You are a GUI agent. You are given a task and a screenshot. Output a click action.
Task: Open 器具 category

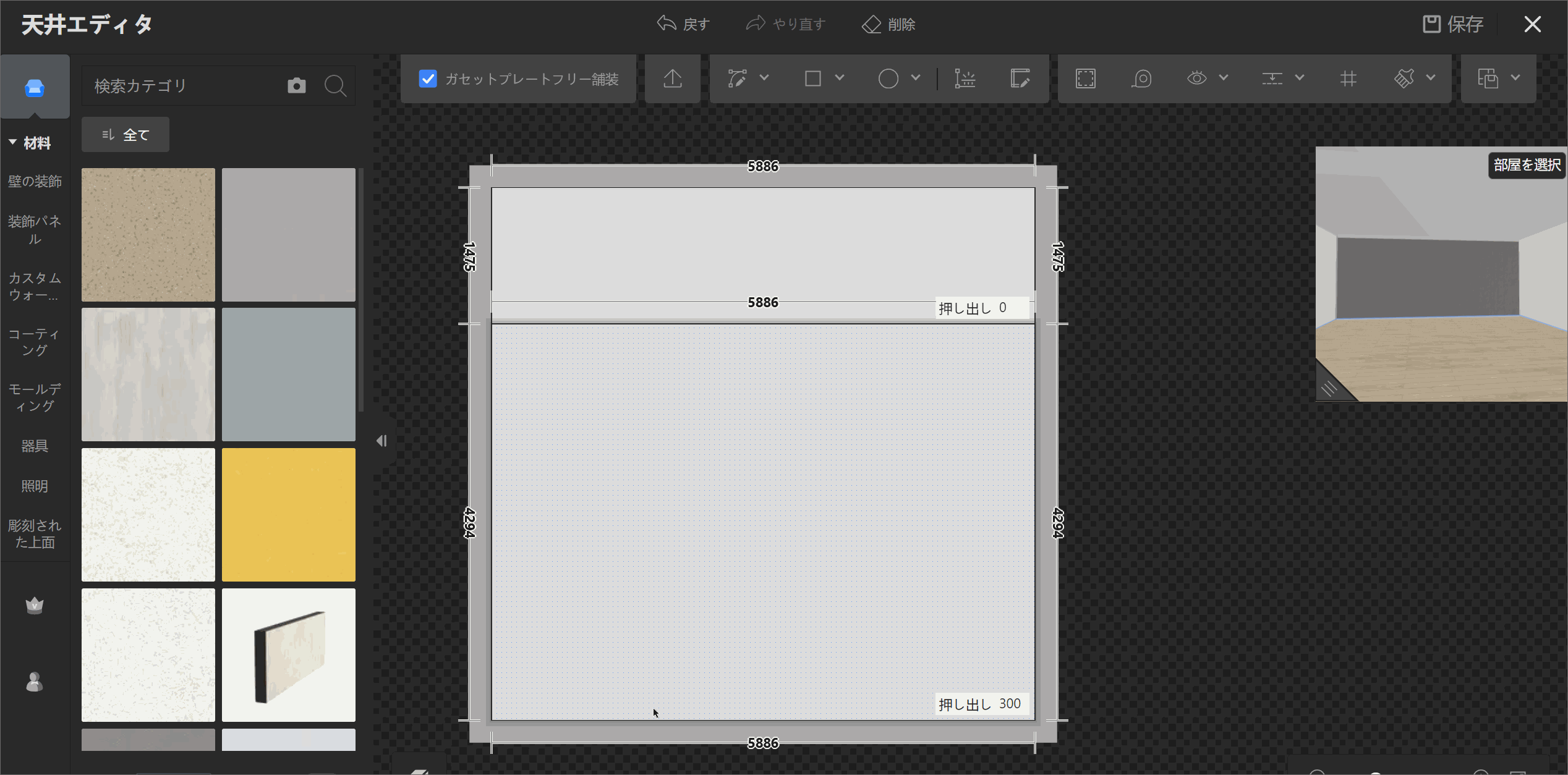[35, 446]
